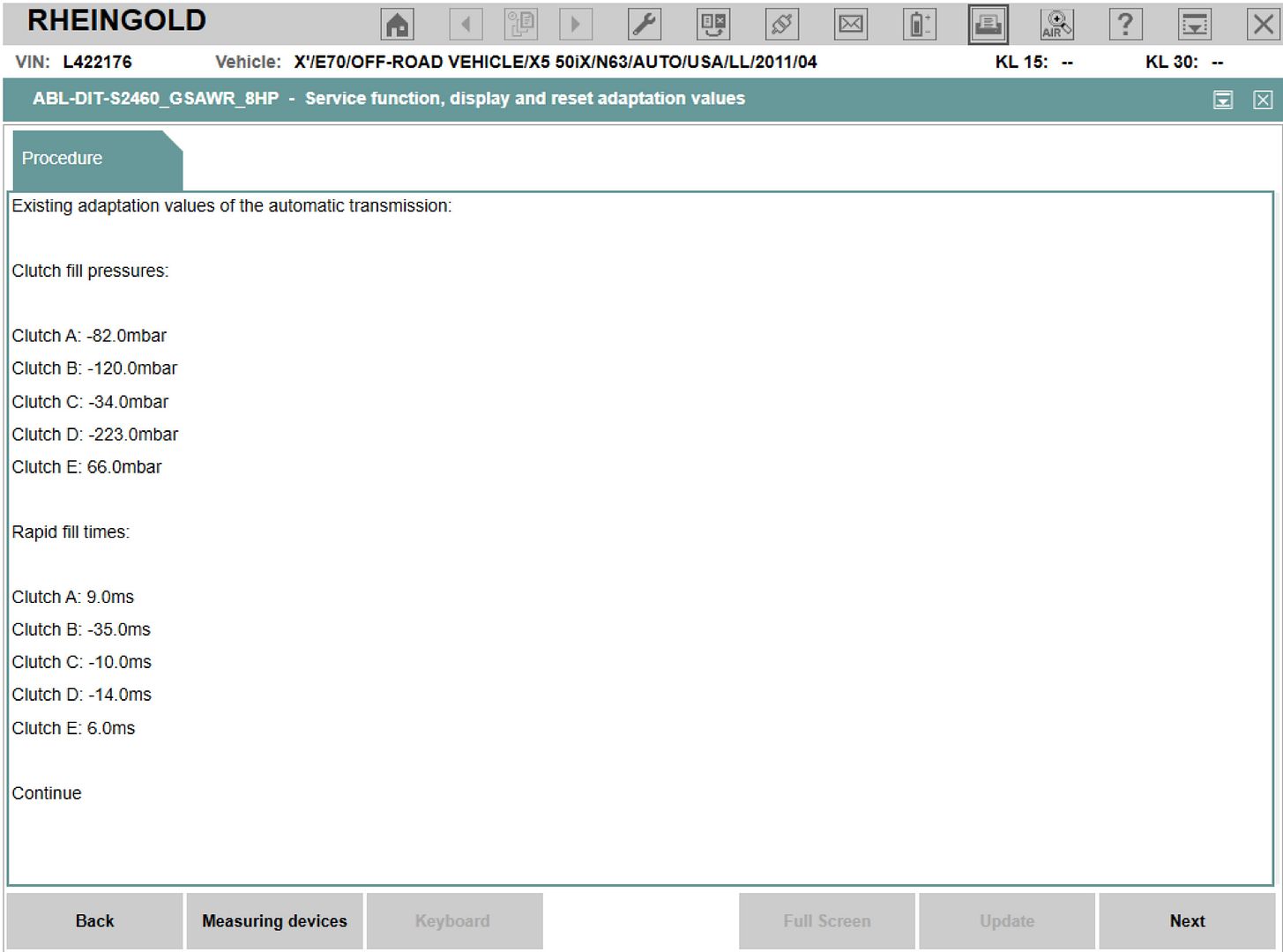
Task: Open Measuring devices
Action: click(274, 921)
